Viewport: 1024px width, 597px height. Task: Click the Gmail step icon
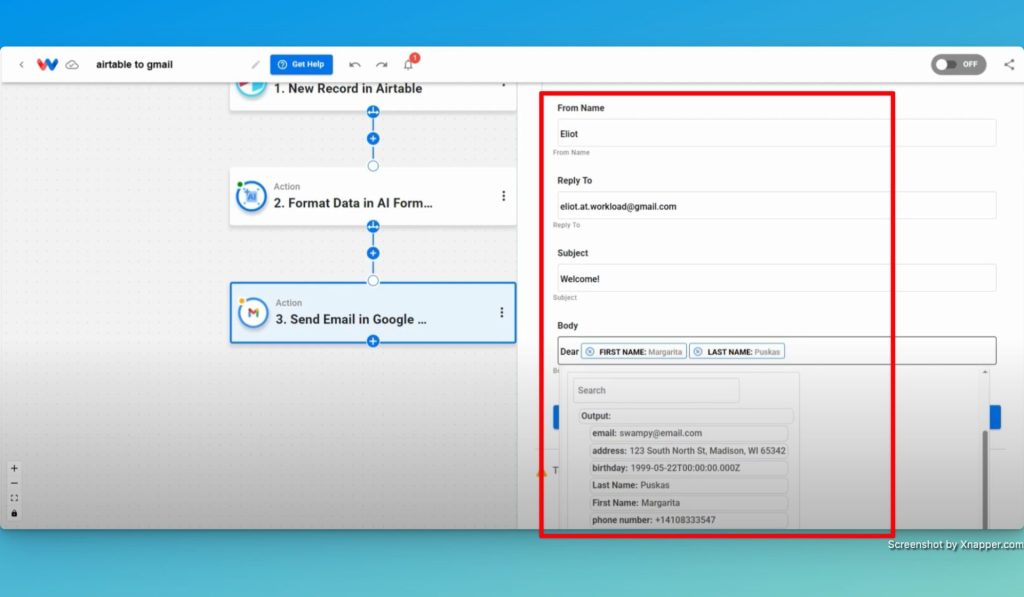point(253,313)
